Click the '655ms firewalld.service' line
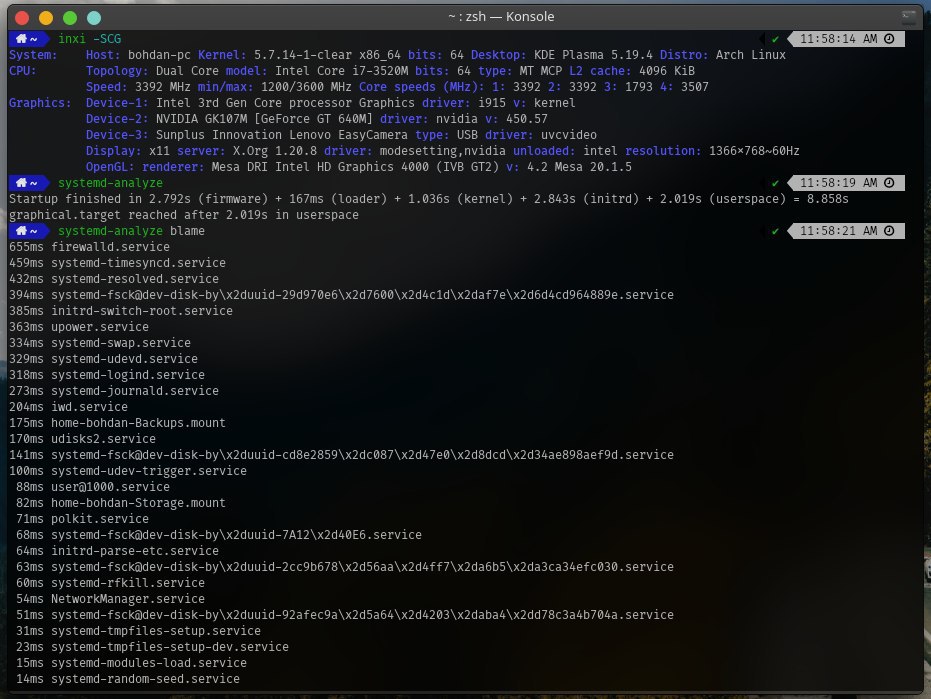The image size is (931, 699). pyautogui.click(x=90, y=246)
